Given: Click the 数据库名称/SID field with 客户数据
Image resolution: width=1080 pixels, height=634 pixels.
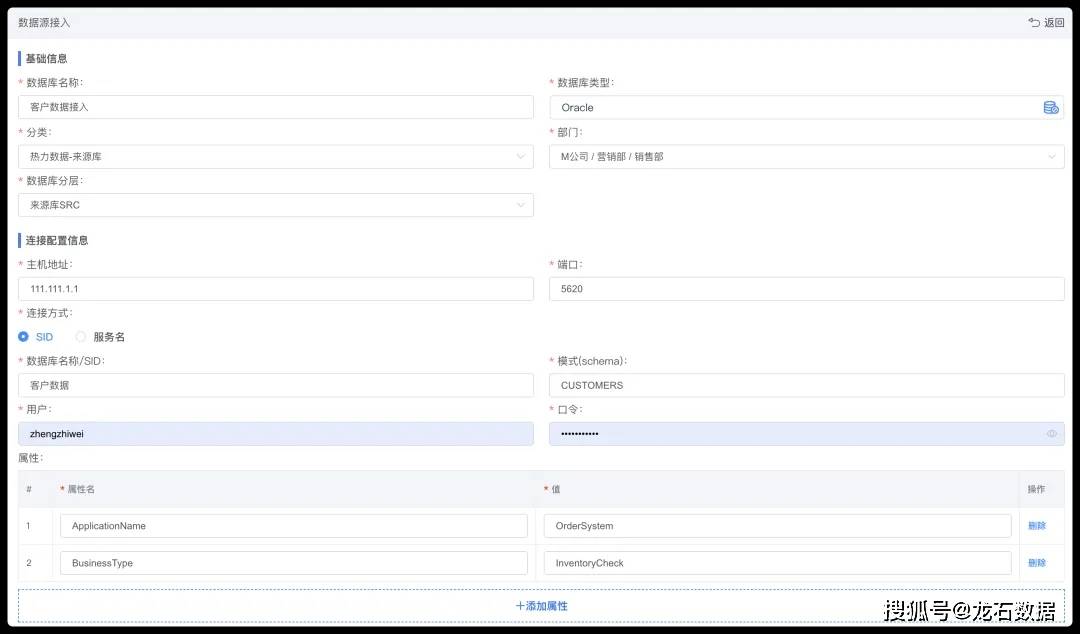Looking at the screenshot, I should point(275,385).
